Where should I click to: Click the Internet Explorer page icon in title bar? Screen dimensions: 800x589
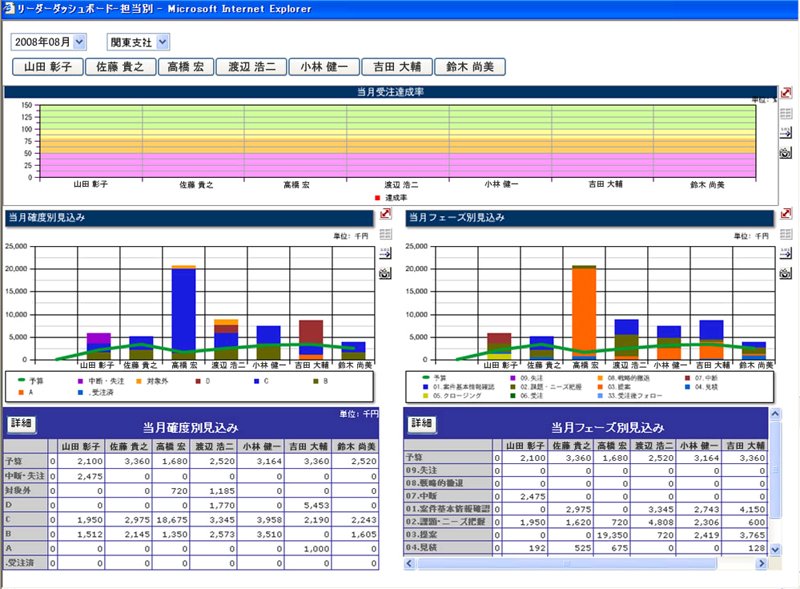coord(8,8)
